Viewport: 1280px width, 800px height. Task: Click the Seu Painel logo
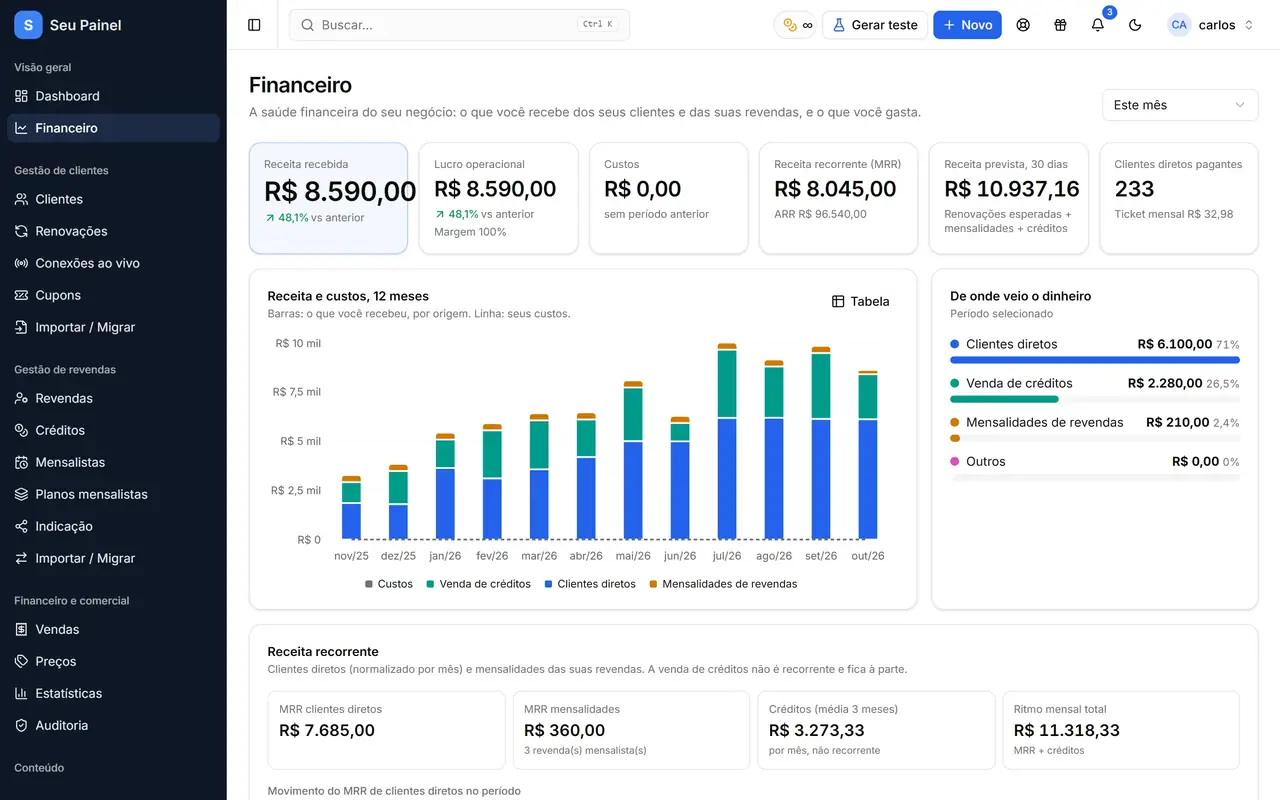pos(68,25)
